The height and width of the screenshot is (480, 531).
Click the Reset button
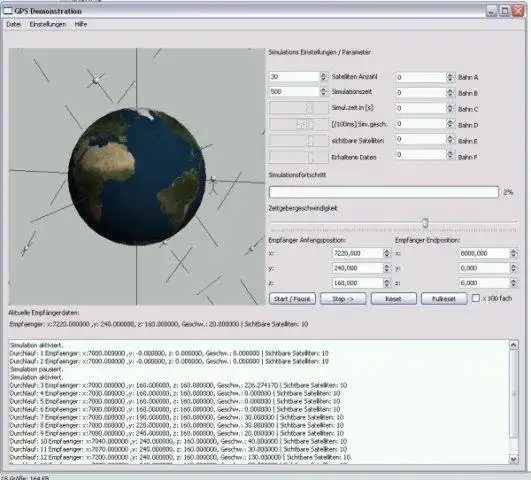394,299
